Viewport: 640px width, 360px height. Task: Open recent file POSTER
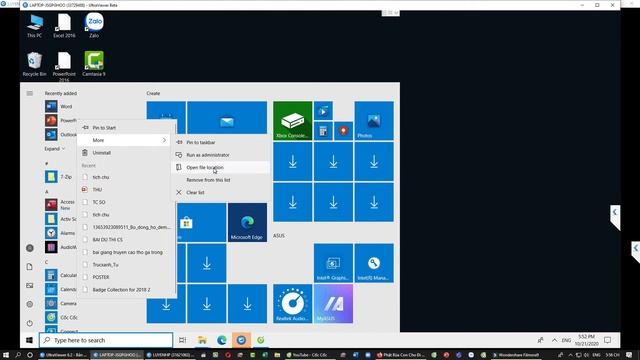123,277
